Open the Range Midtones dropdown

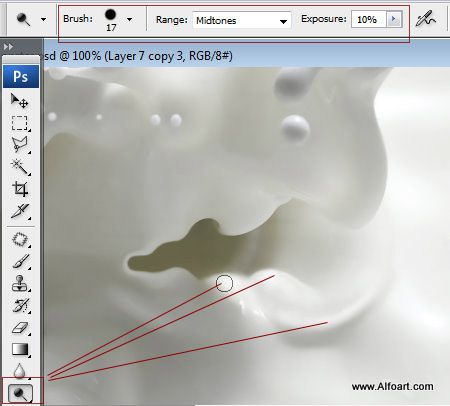(242, 20)
